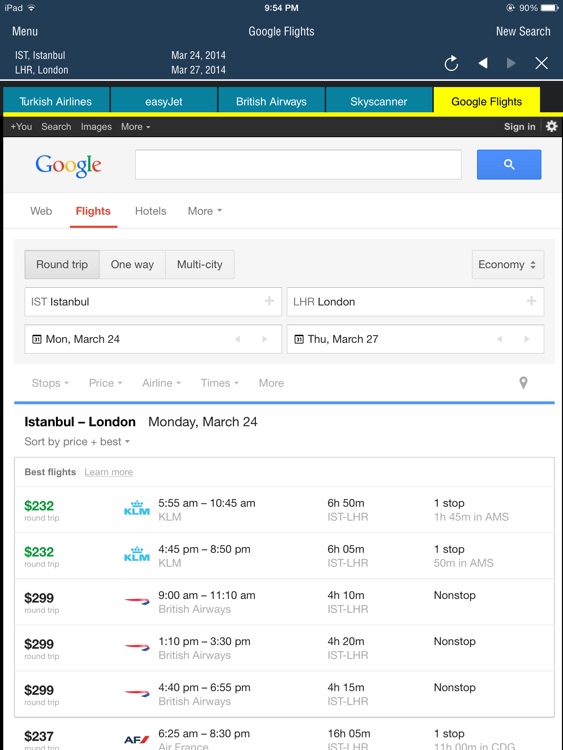Screen dimensions: 563x750
Task: Open the More filters option
Action: (271, 383)
